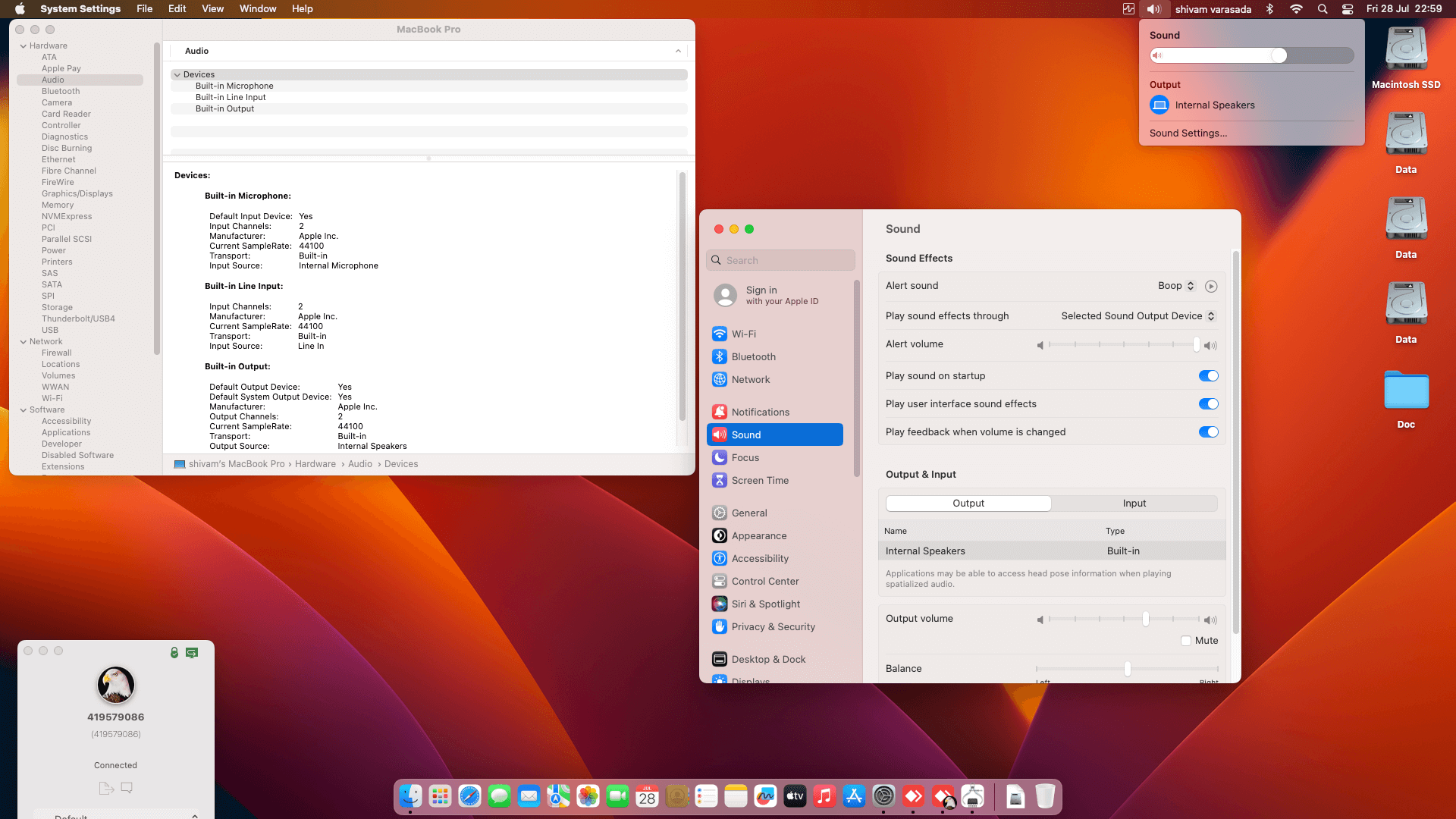
Task: Open Notifications settings
Action: [x=761, y=412]
